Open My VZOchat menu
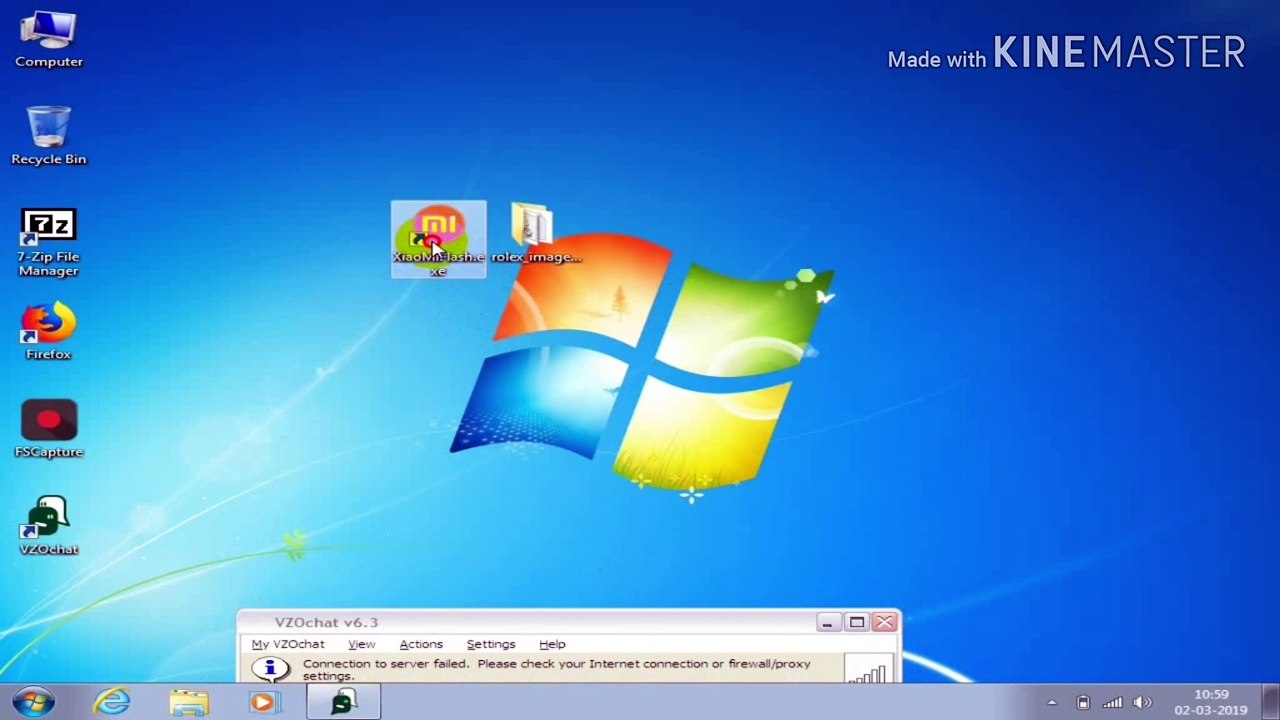 pyautogui.click(x=288, y=644)
